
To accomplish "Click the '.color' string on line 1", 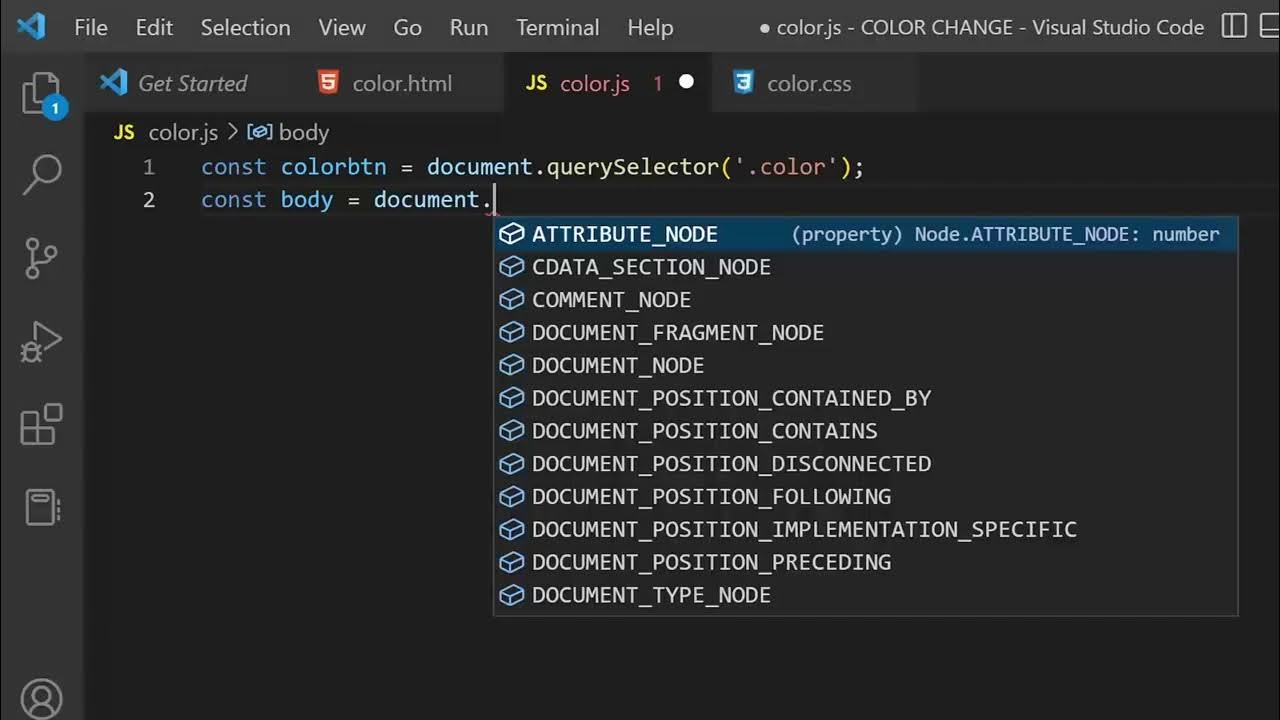I will [787, 167].
